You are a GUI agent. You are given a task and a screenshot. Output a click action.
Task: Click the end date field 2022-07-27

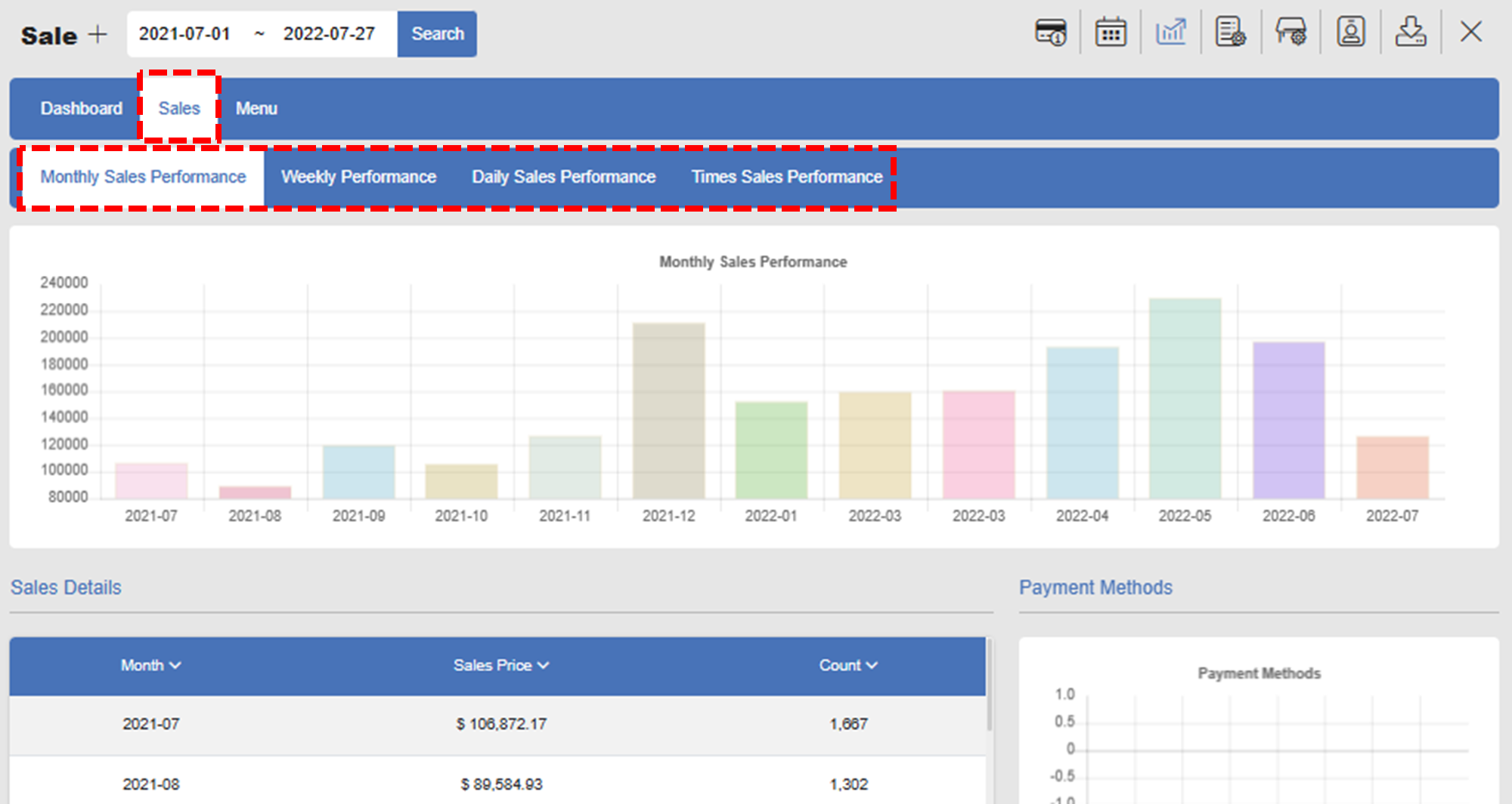coord(329,34)
